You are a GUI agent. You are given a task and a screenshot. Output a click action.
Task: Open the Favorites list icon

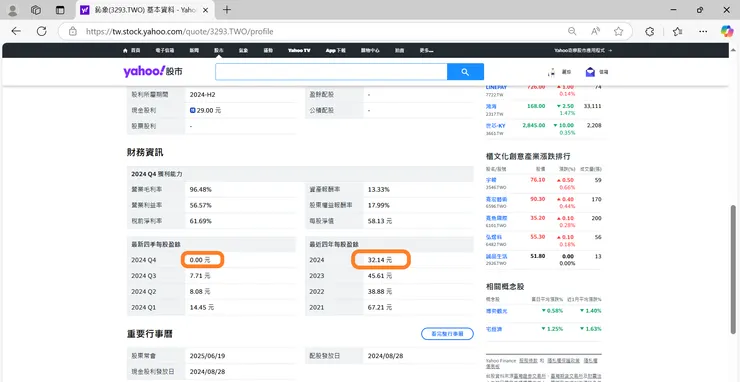coord(678,31)
